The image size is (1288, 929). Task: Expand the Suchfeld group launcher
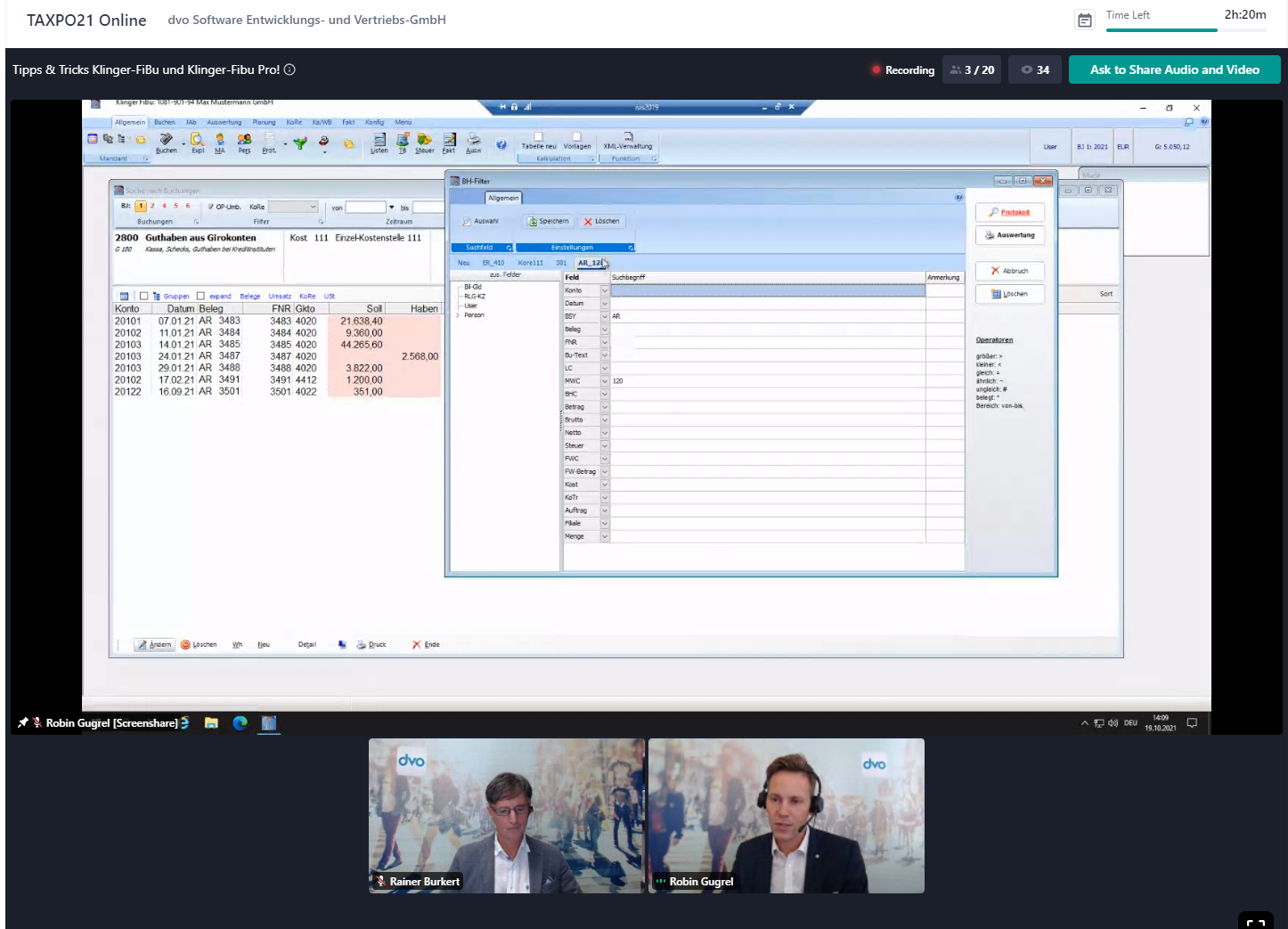click(x=509, y=248)
